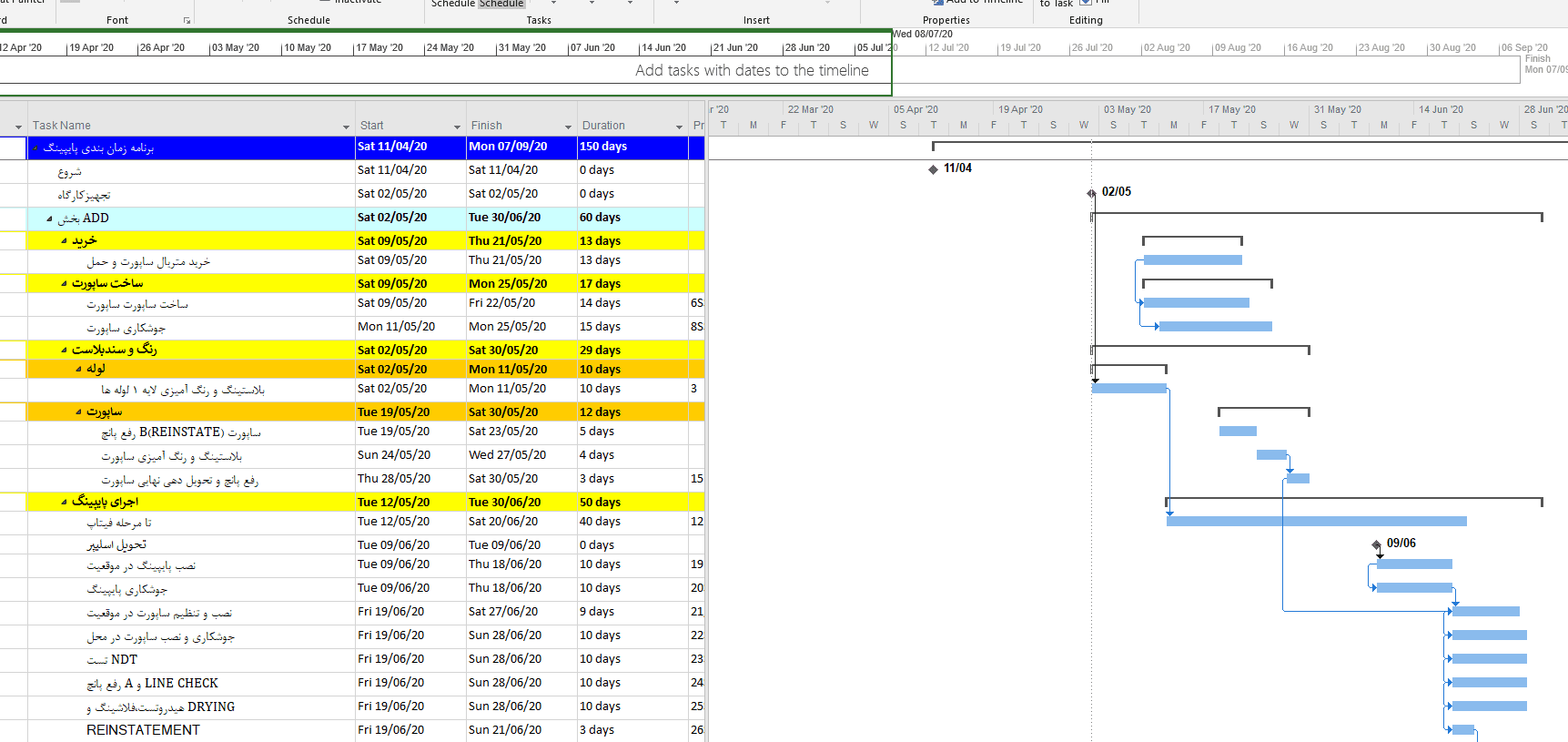Click the 'Wed 27/05/20' finish cell
Viewport: 1568px width, 742px height.
click(521, 455)
